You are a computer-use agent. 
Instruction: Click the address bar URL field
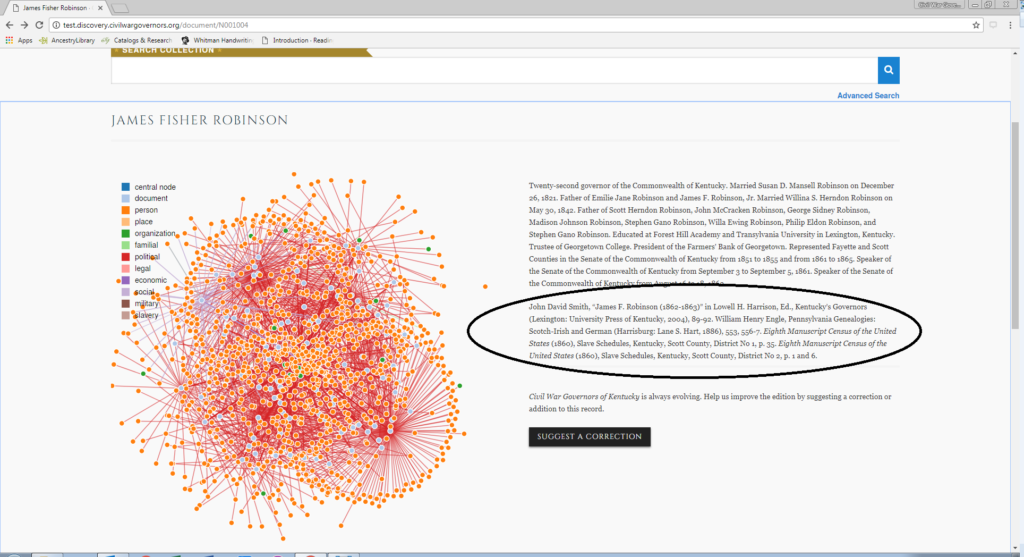[509, 25]
